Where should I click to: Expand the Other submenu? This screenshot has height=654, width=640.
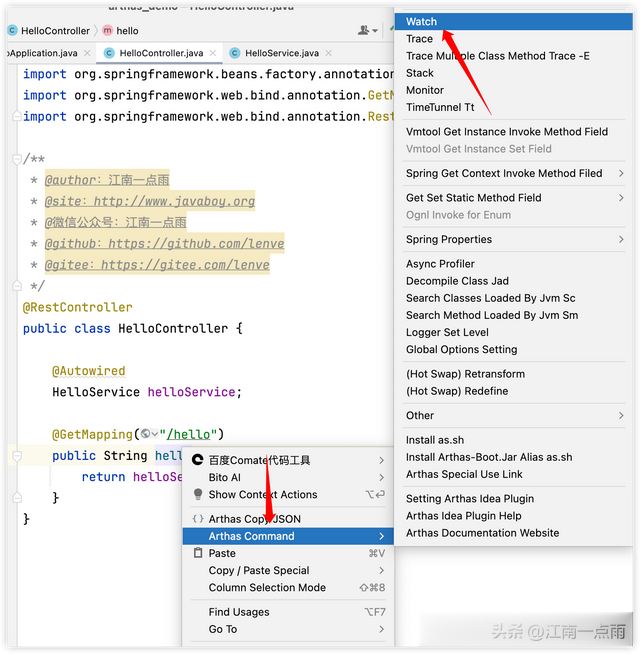click(x=513, y=416)
